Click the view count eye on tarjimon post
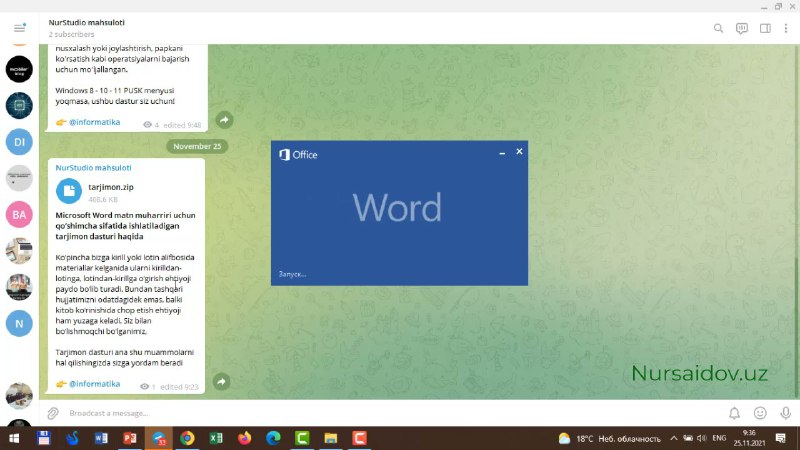 tap(145, 387)
